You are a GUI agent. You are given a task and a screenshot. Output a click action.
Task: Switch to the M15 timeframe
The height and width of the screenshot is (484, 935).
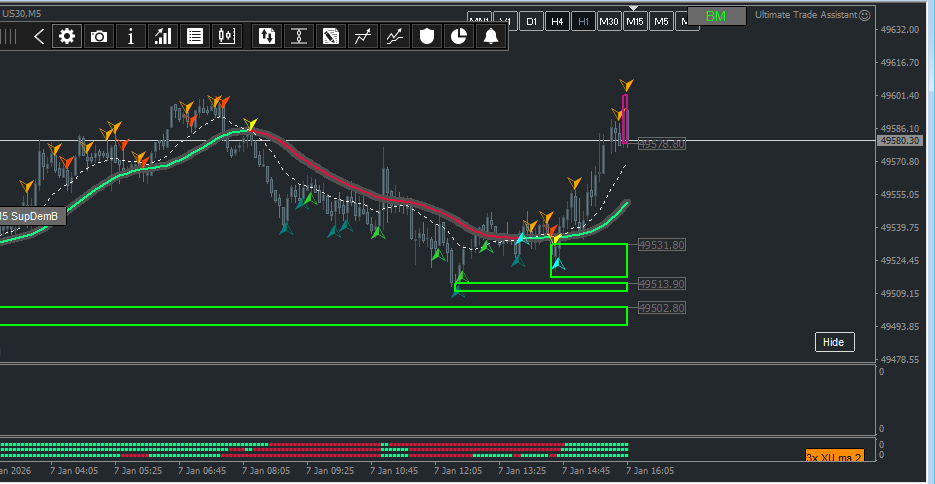point(635,21)
